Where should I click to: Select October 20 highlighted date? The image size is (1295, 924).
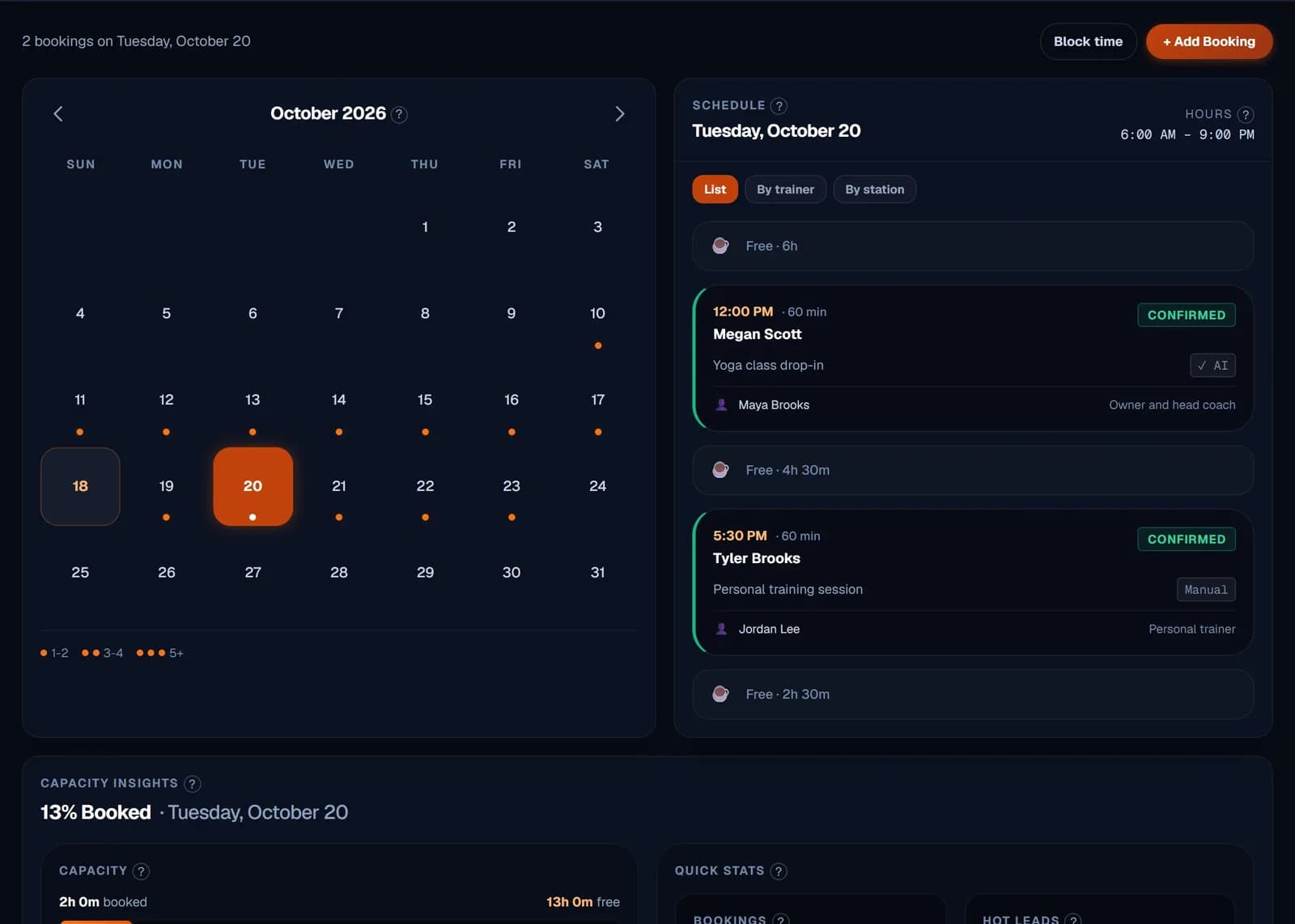tap(253, 486)
